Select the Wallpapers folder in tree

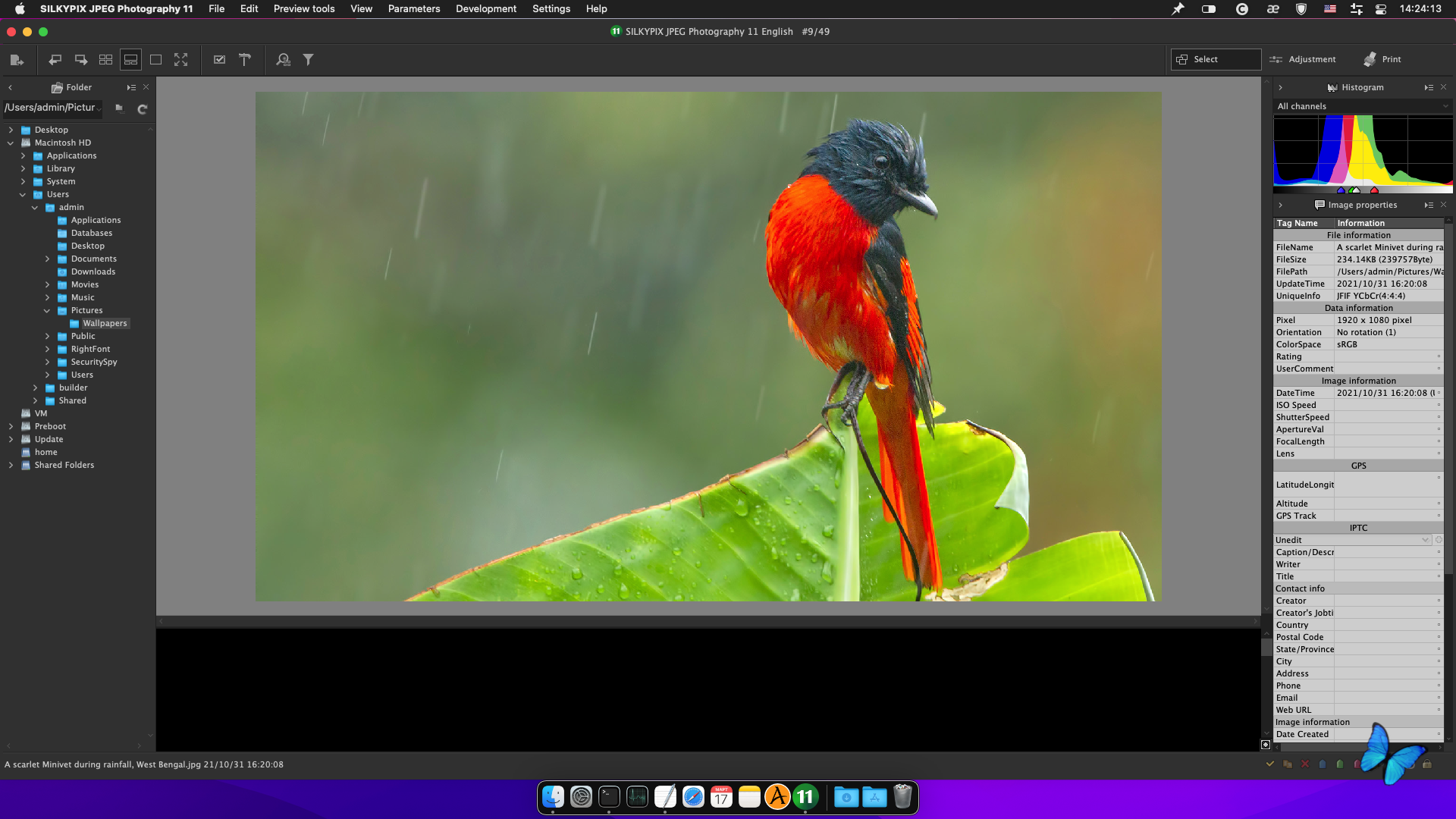click(105, 324)
